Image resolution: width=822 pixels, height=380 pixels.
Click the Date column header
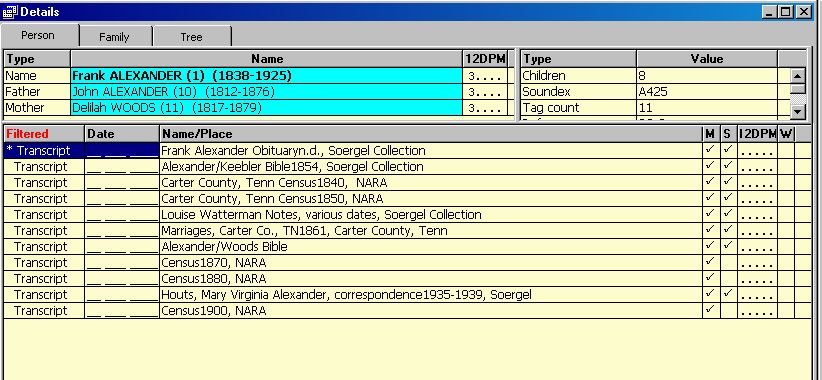[x=122, y=134]
